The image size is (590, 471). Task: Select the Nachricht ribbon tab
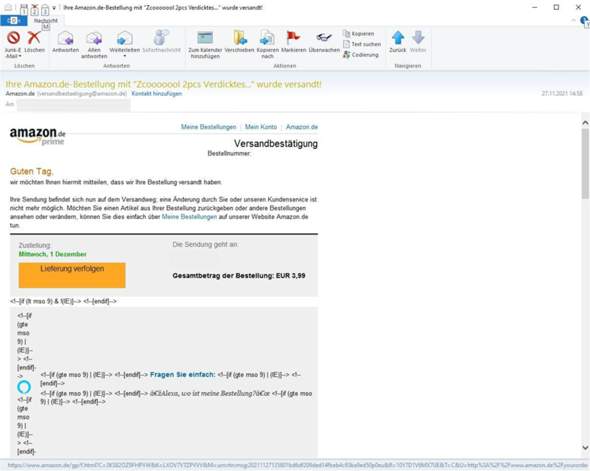(46, 21)
